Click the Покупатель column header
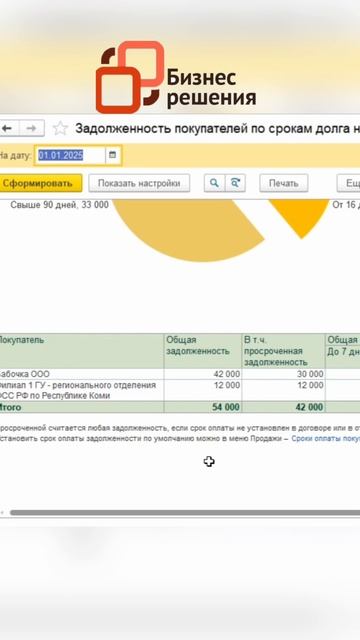360x640 pixels. click(x=82, y=351)
